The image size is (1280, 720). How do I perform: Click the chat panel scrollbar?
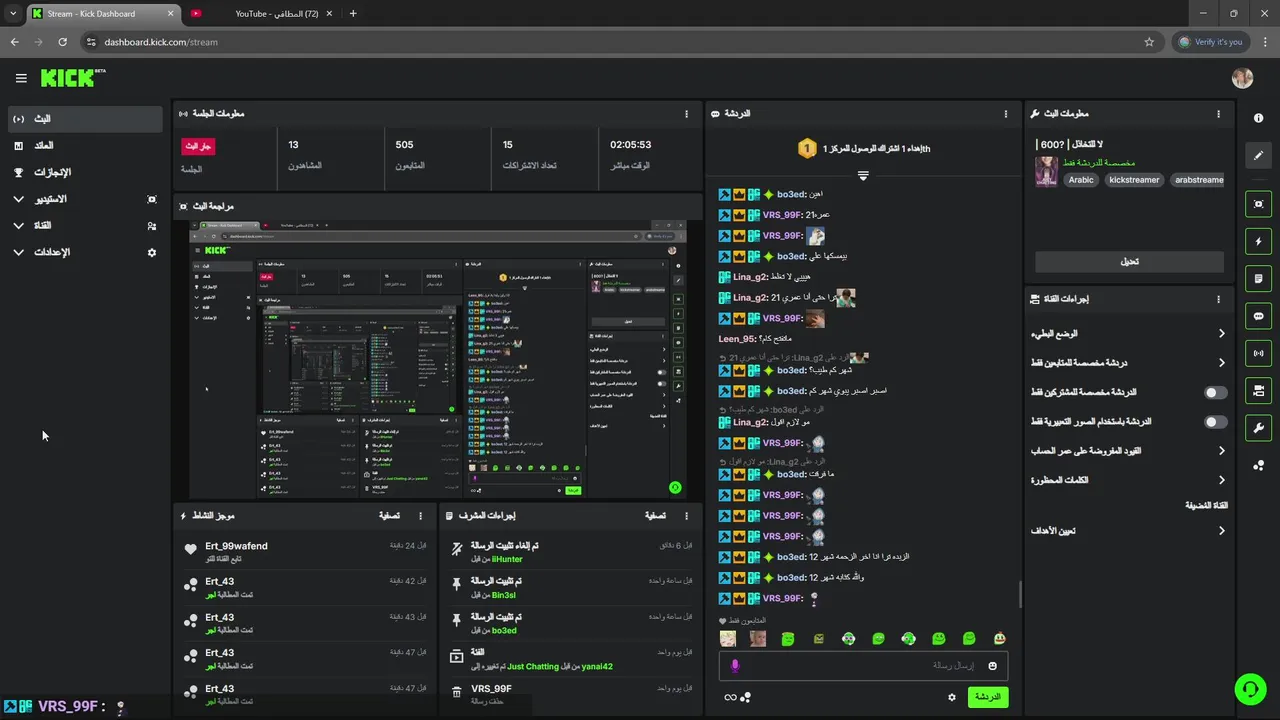(1020, 594)
